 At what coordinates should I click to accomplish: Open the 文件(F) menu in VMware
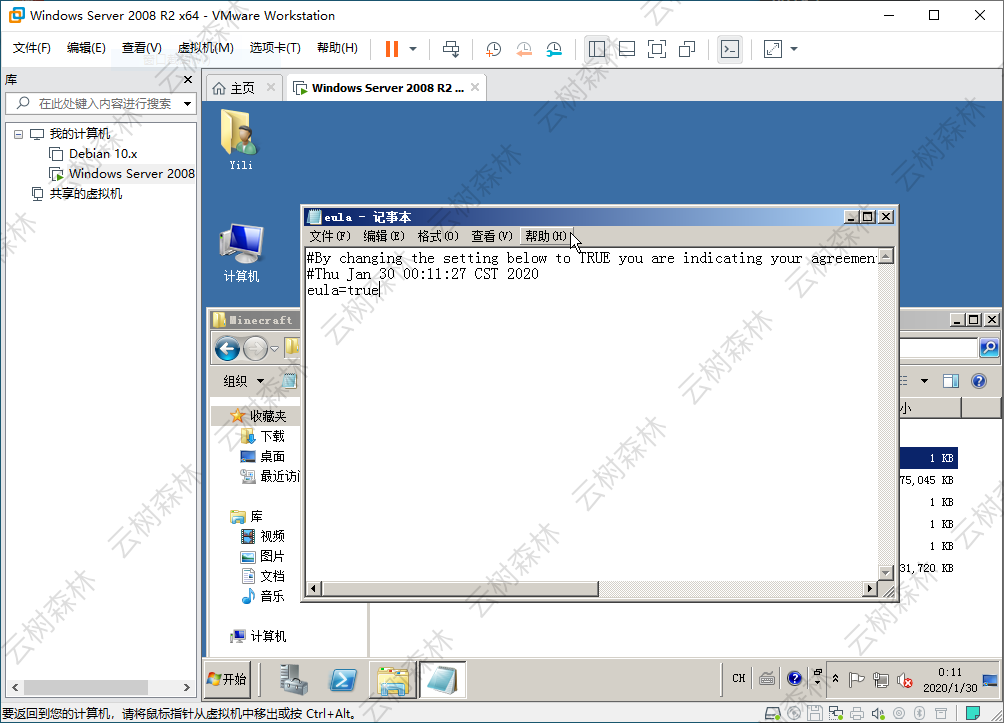[31, 48]
